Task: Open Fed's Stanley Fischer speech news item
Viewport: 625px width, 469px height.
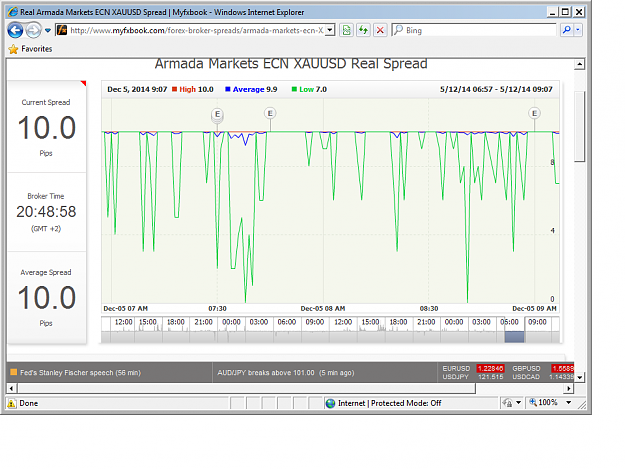Action: 81,373
